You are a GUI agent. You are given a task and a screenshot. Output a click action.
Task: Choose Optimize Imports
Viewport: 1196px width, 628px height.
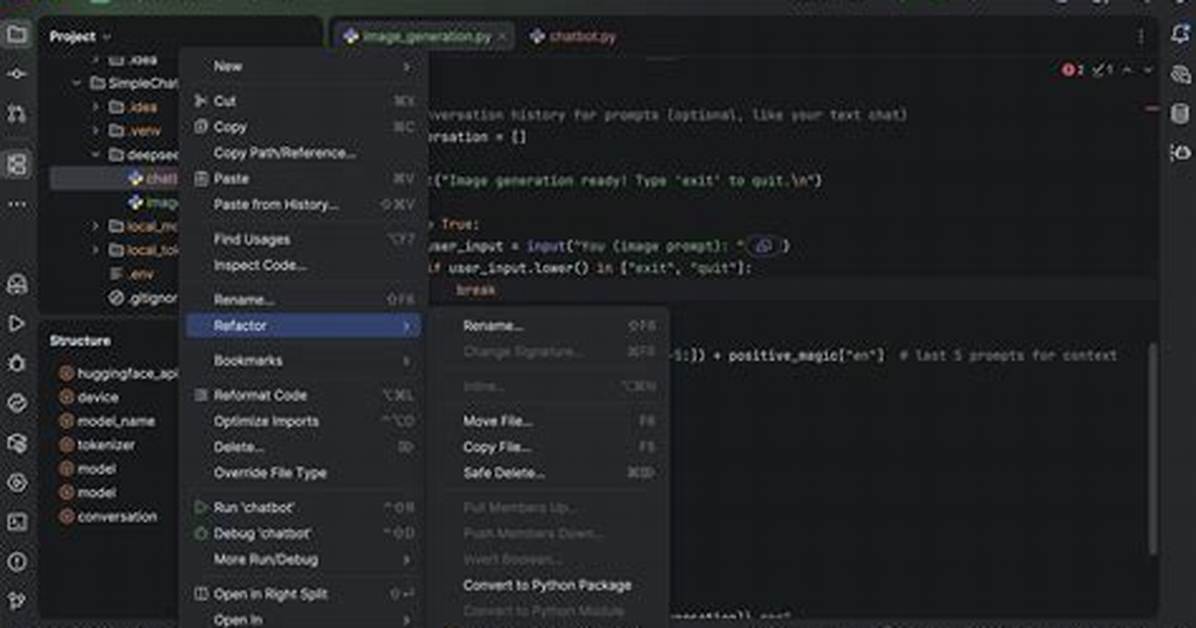click(x=304, y=421)
